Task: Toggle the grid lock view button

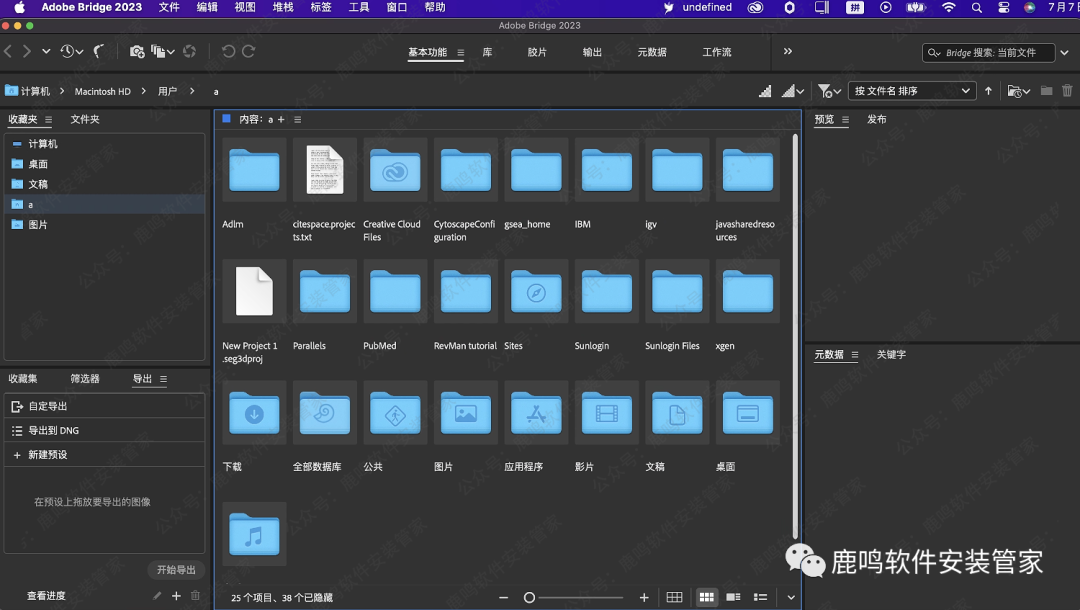Action: (x=675, y=597)
